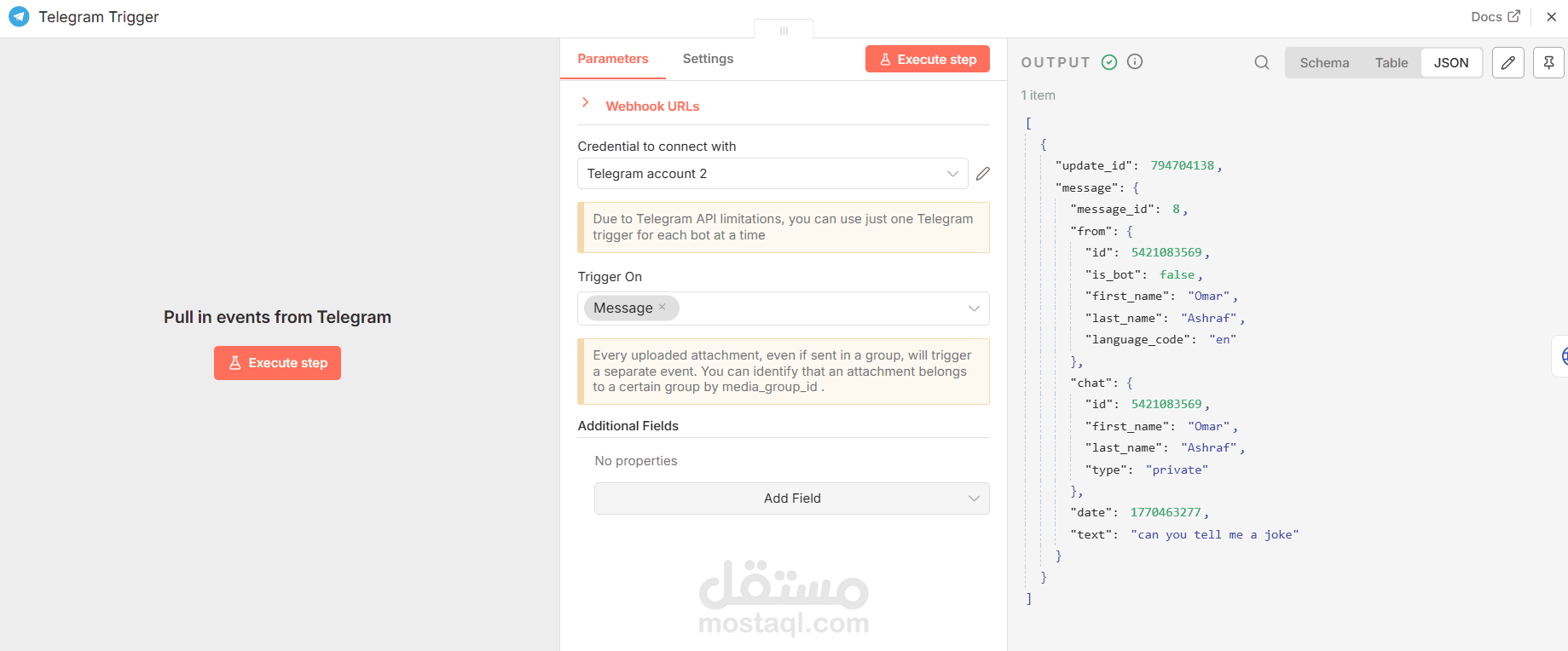Click the "is_bot" value false

point(1177,274)
